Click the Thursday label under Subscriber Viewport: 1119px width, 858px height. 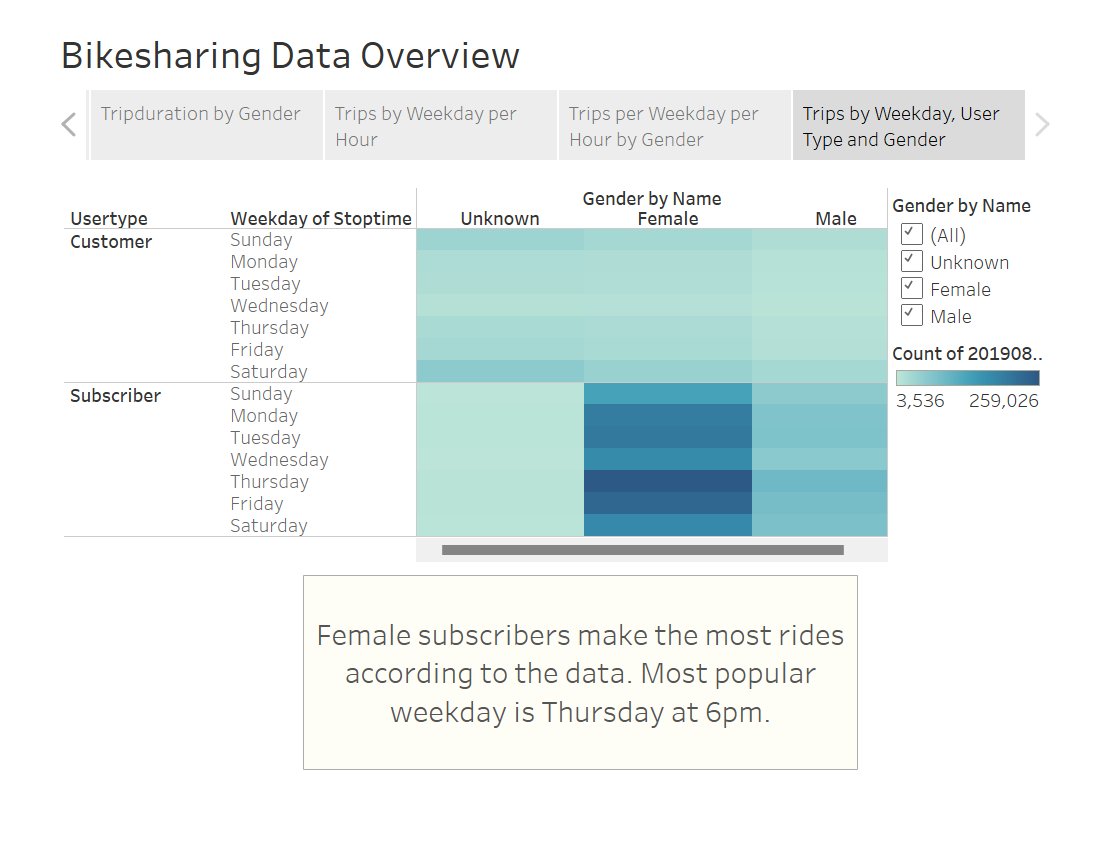pyautogui.click(x=270, y=481)
